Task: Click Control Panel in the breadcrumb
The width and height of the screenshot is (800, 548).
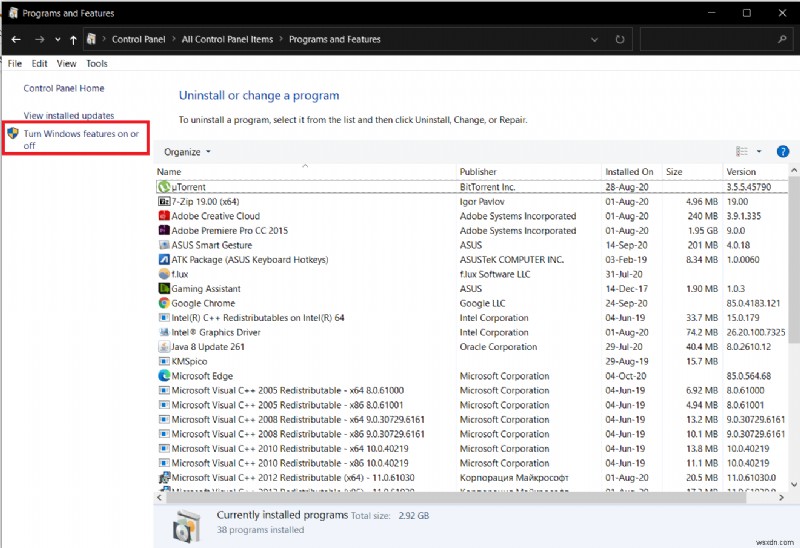Action: click(x=138, y=39)
